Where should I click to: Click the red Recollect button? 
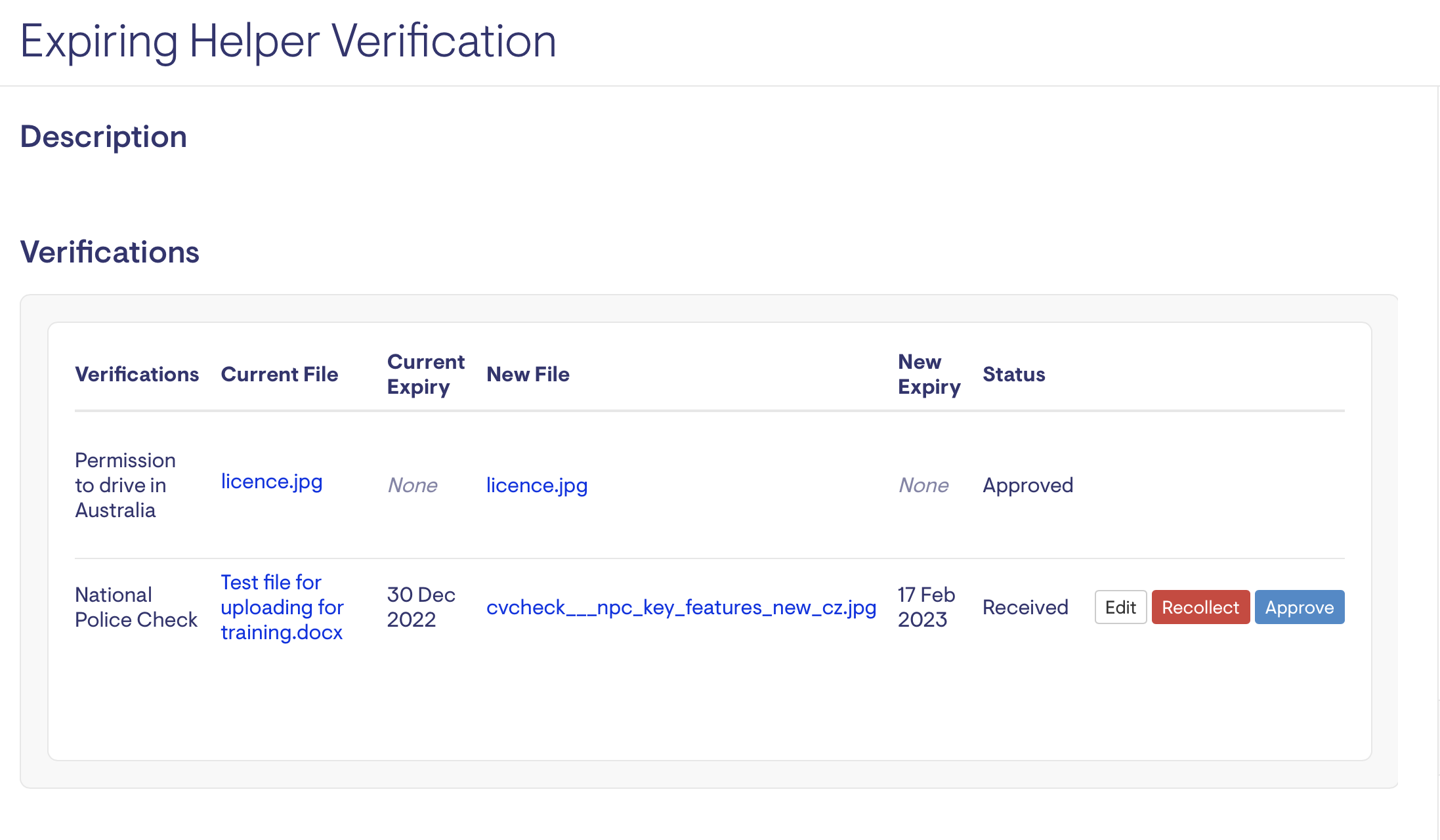click(x=1200, y=607)
